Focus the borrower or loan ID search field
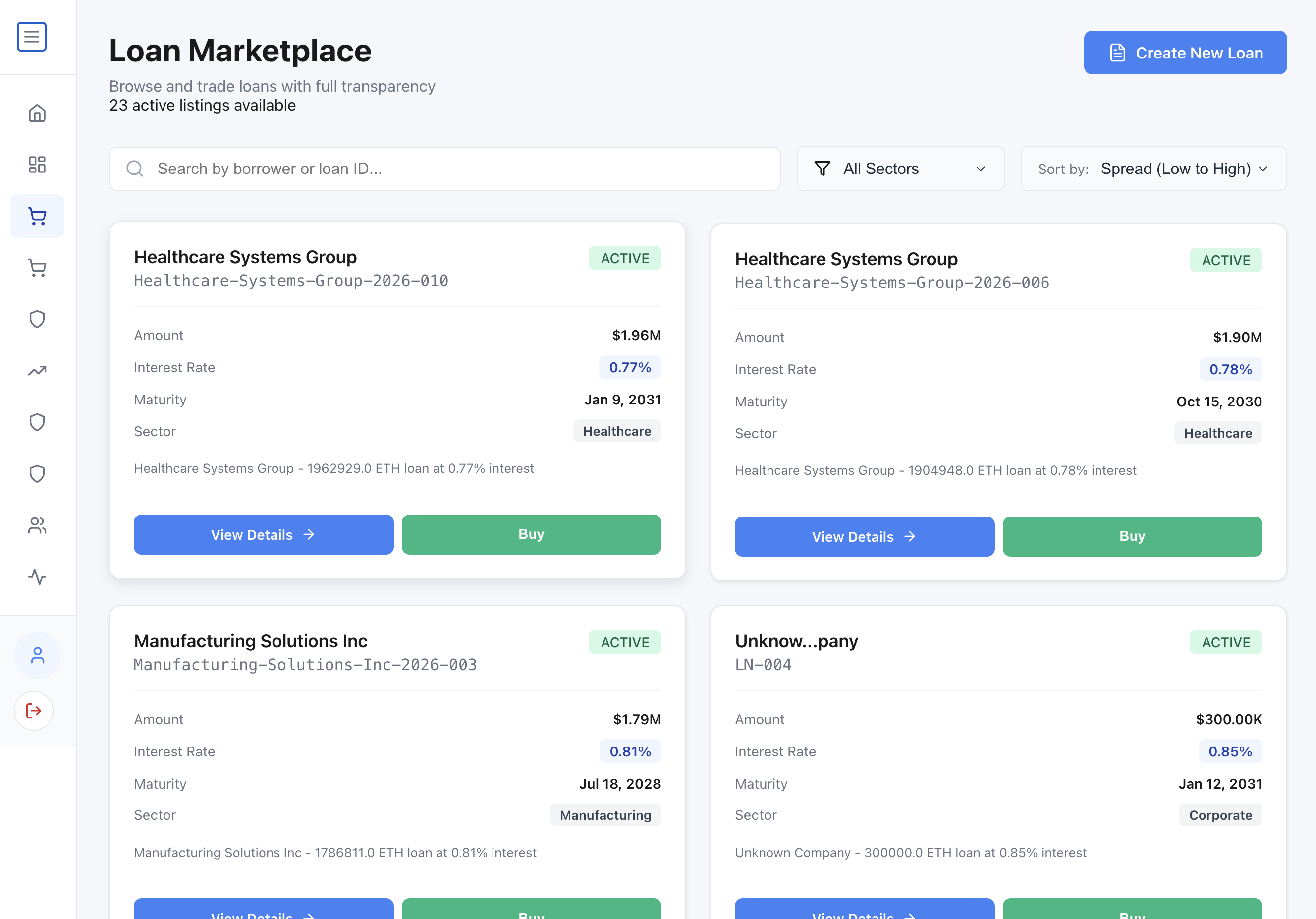This screenshot has height=919, width=1316. tap(444, 169)
